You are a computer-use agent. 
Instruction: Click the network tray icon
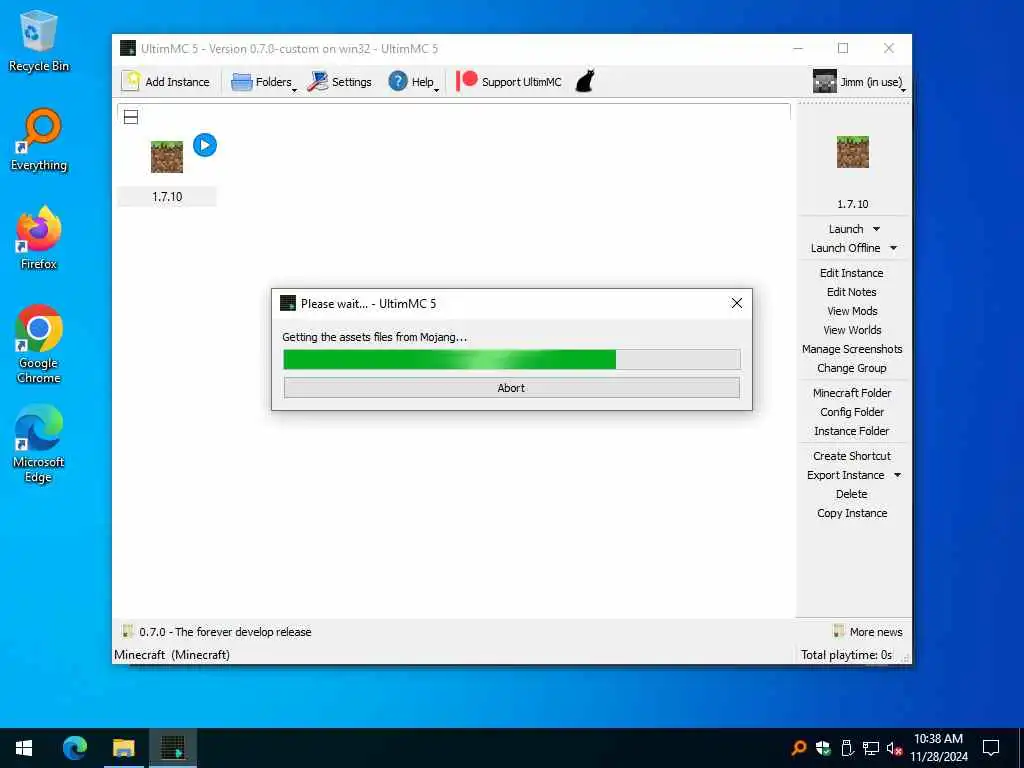point(871,748)
